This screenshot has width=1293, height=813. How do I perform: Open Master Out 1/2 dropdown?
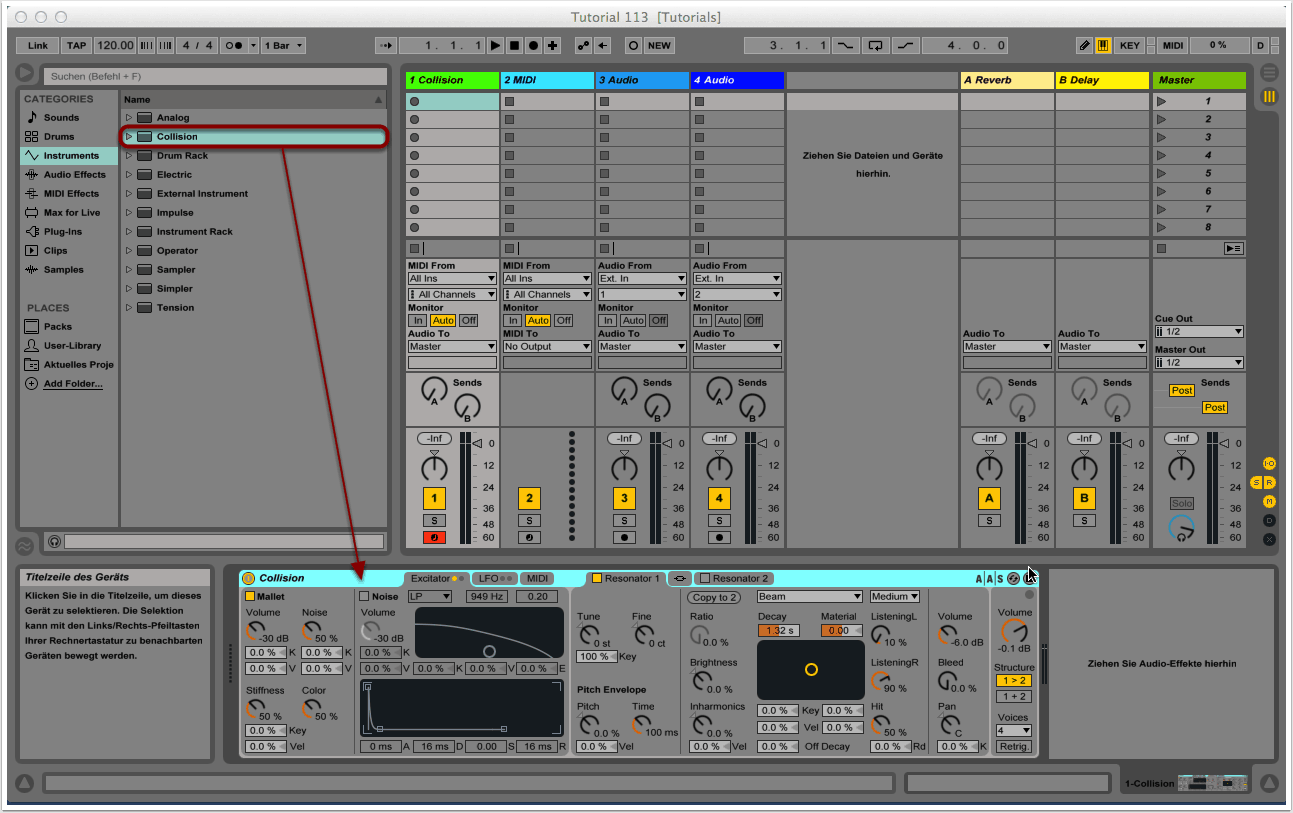pos(1199,363)
